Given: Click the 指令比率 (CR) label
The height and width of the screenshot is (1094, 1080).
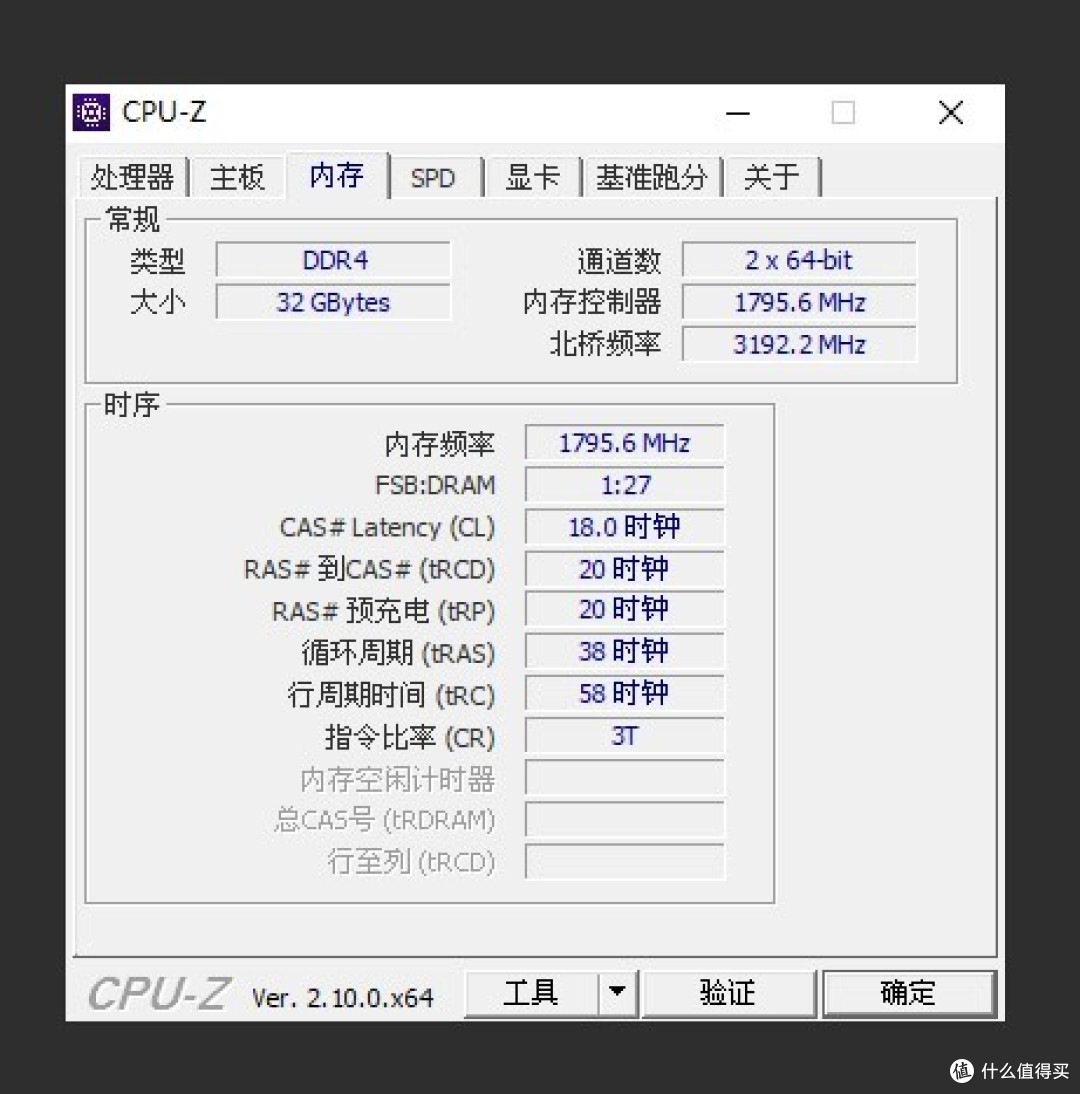Looking at the screenshot, I should (x=410, y=737).
